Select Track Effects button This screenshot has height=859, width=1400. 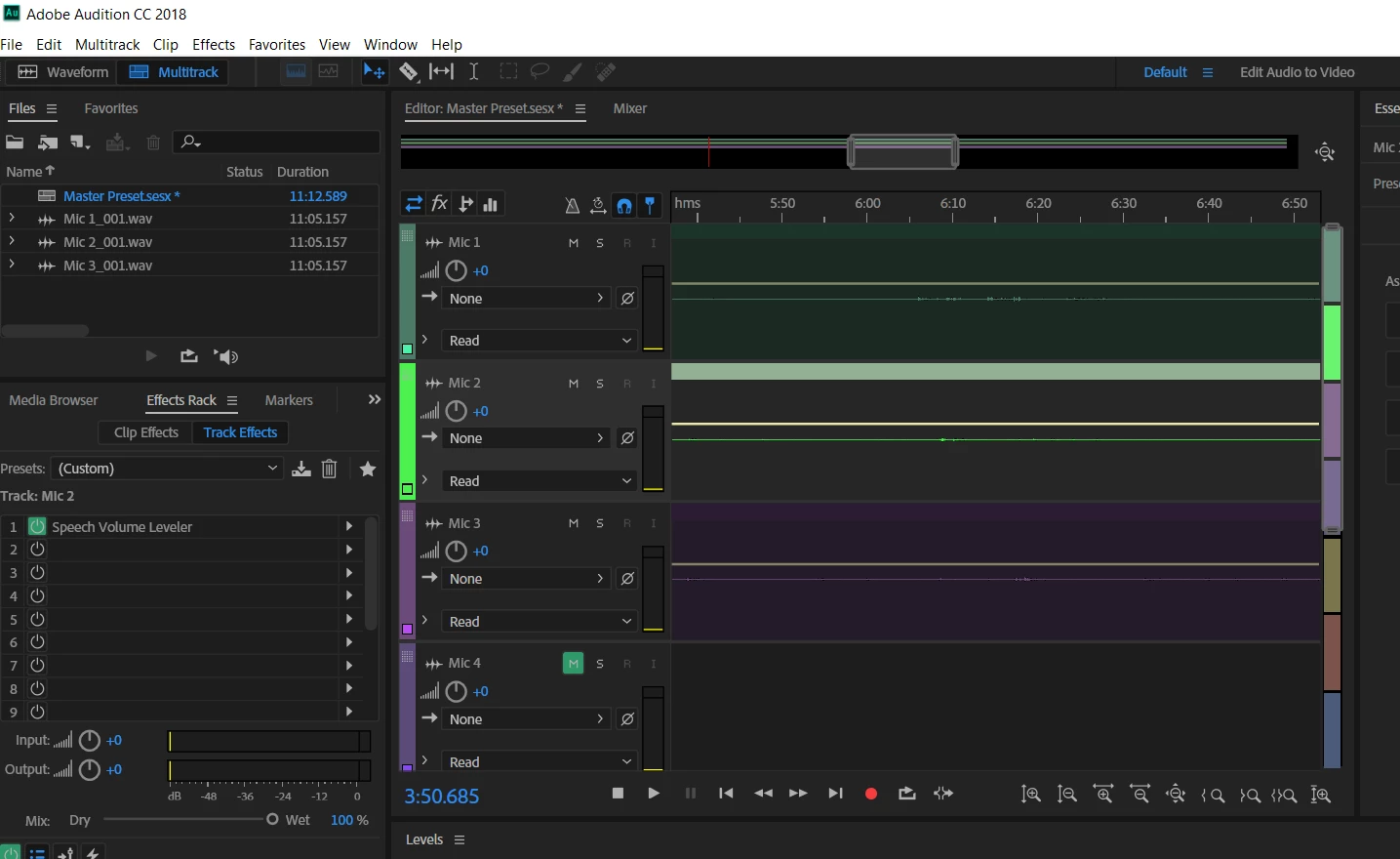click(x=240, y=432)
